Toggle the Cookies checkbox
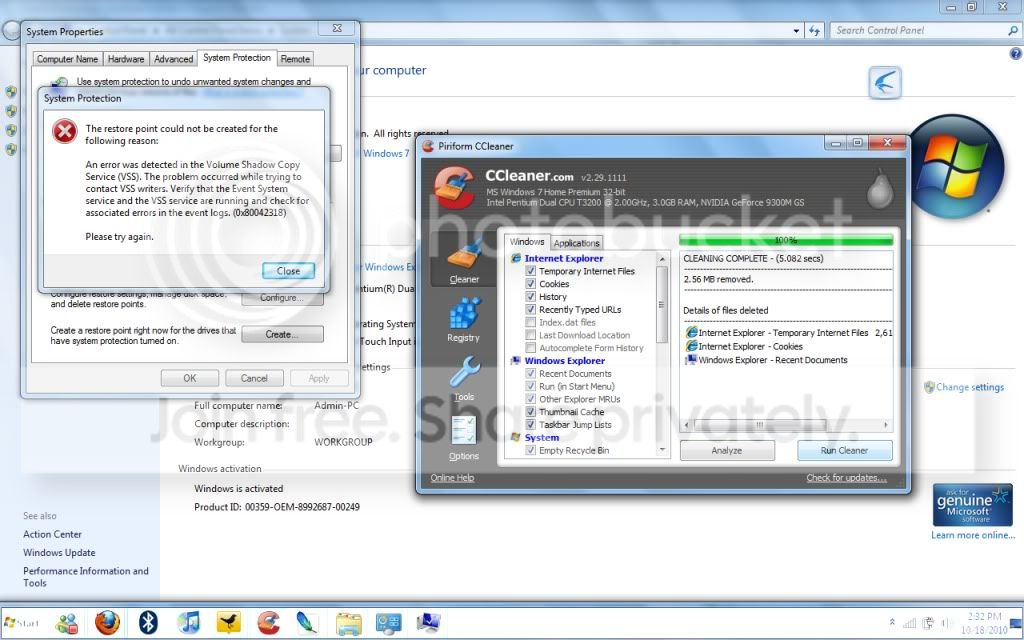This screenshot has width=1024, height=640. (531, 284)
